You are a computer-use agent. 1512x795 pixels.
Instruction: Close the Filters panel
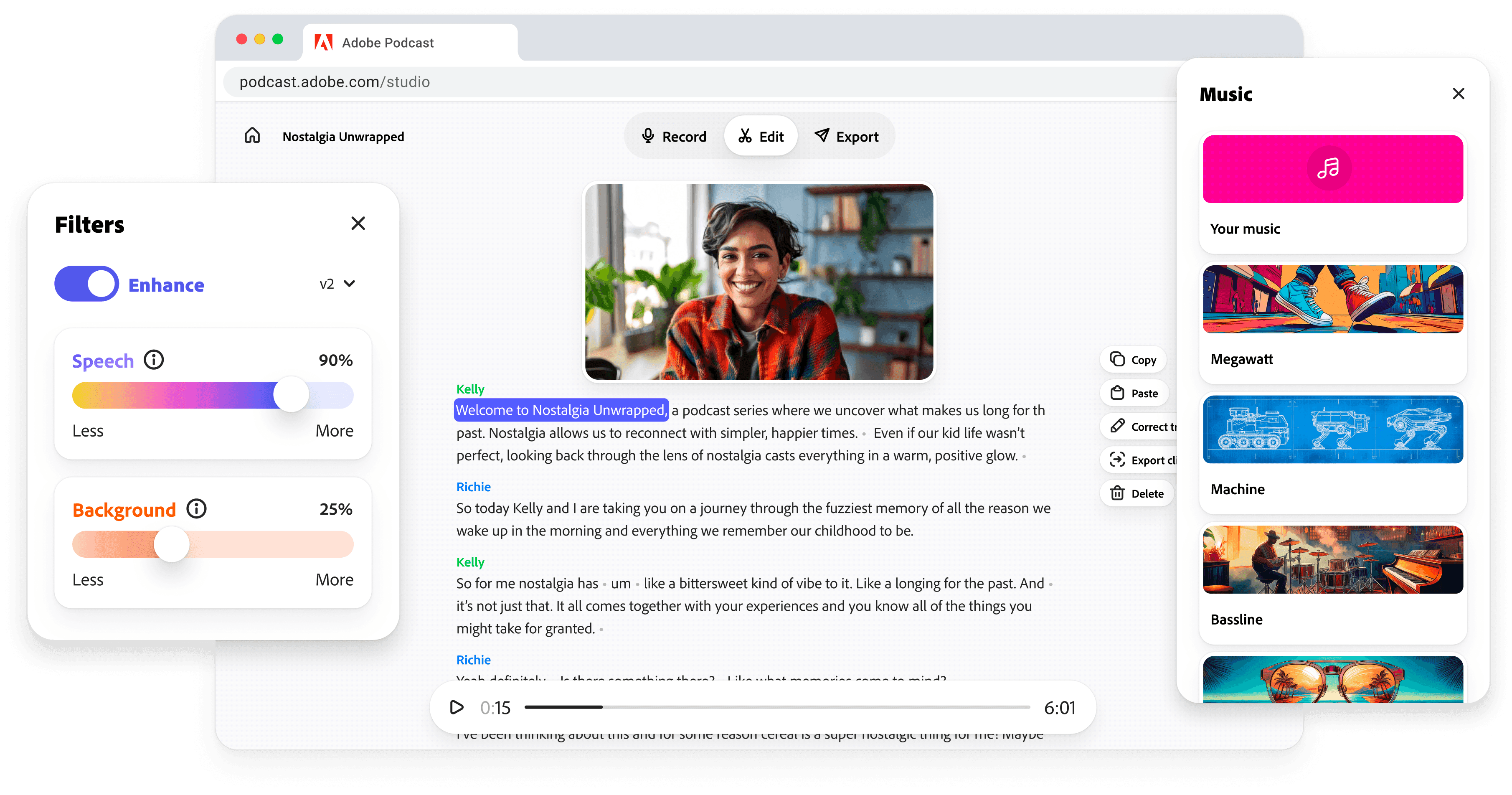pos(358,223)
